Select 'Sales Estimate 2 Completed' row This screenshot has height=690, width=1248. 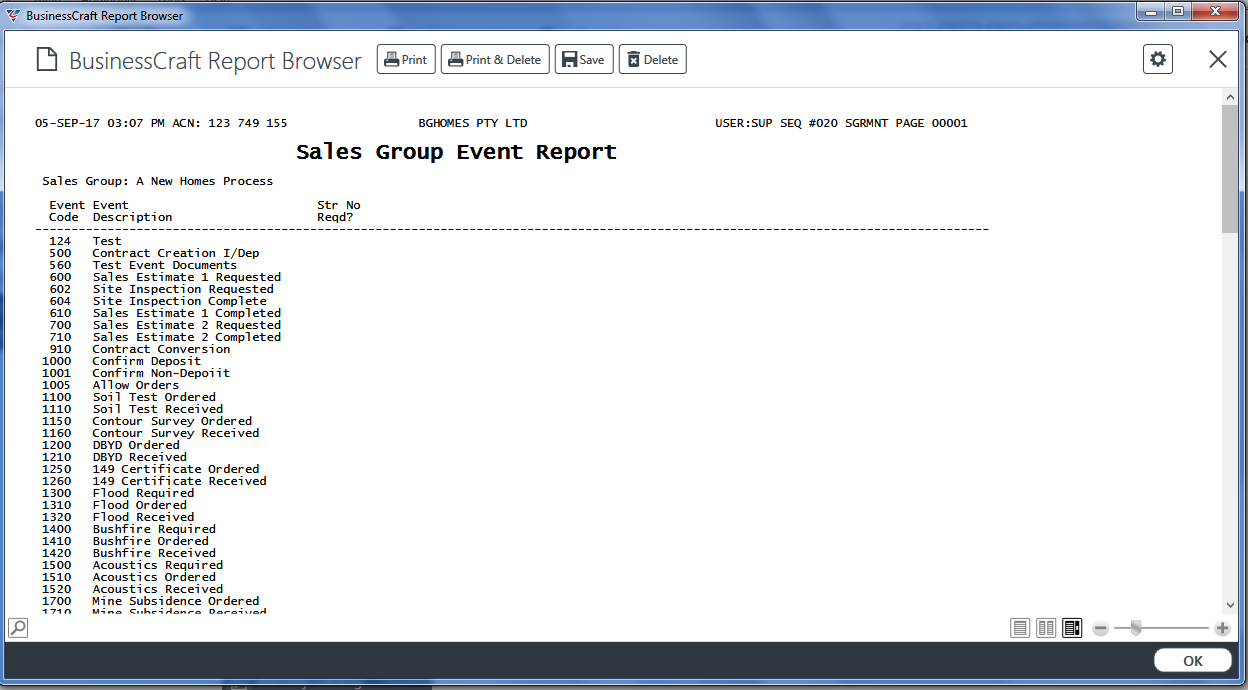point(187,337)
